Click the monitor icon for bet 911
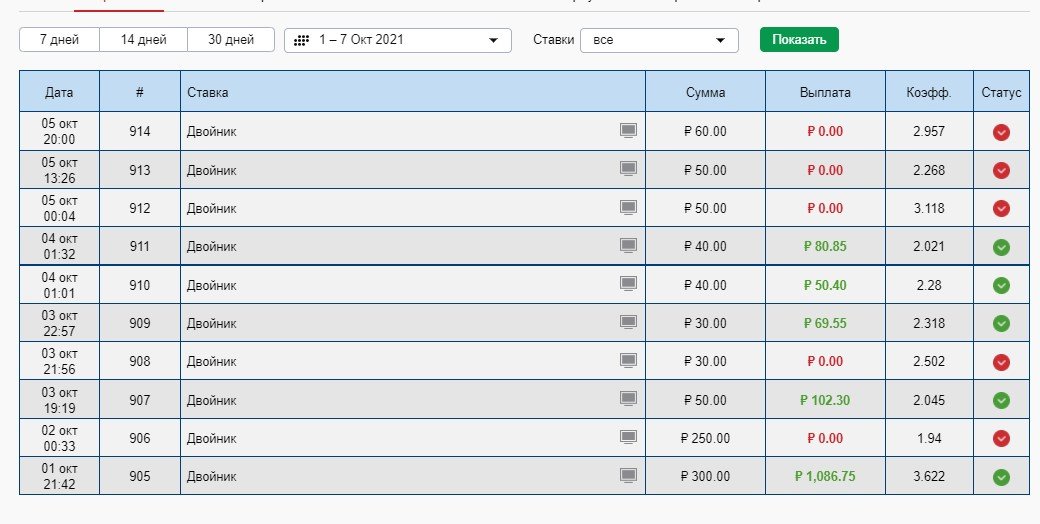This screenshot has height=524, width=1040. [628, 246]
